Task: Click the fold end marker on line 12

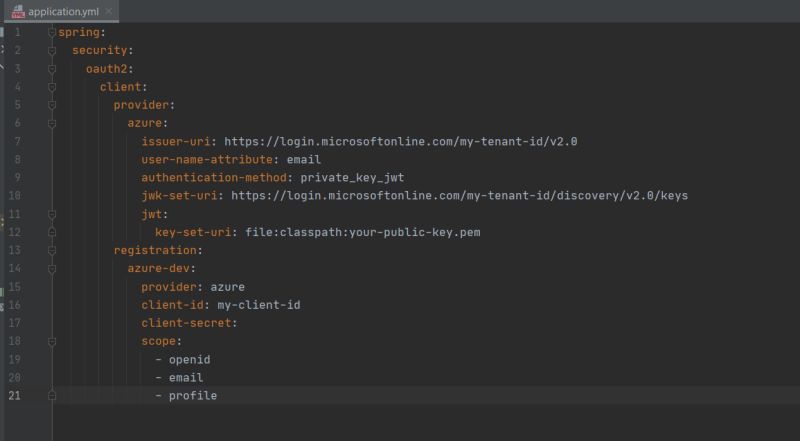Action: pyautogui.click(x=52, y=232)
